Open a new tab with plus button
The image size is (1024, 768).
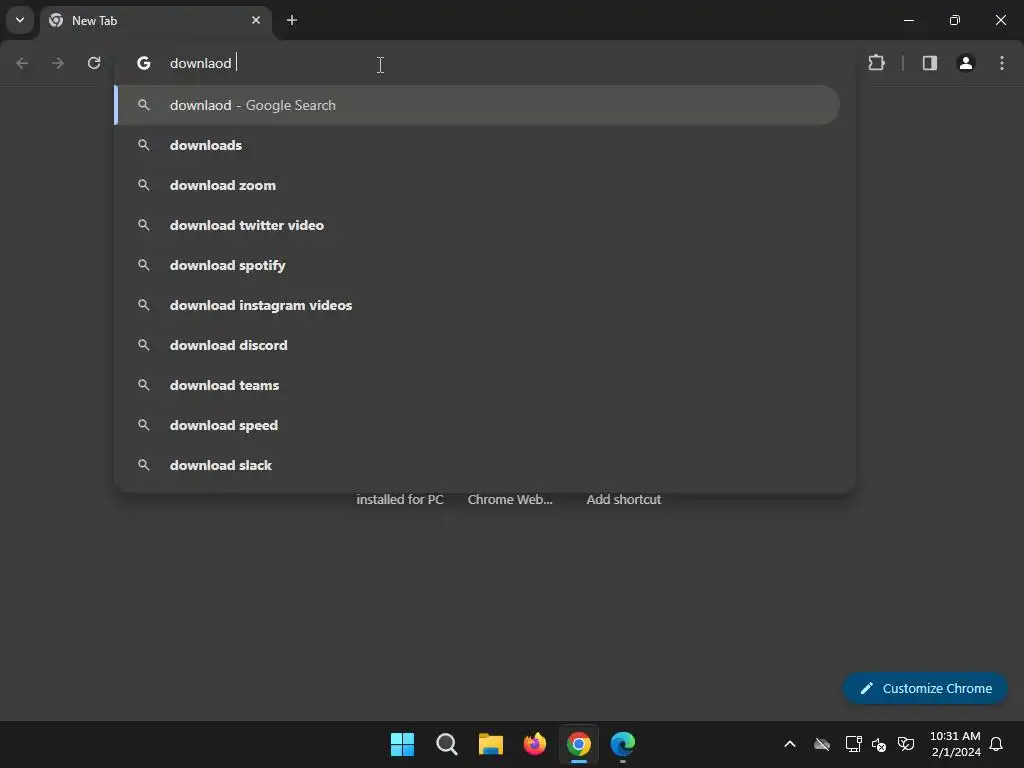[292, 20]
